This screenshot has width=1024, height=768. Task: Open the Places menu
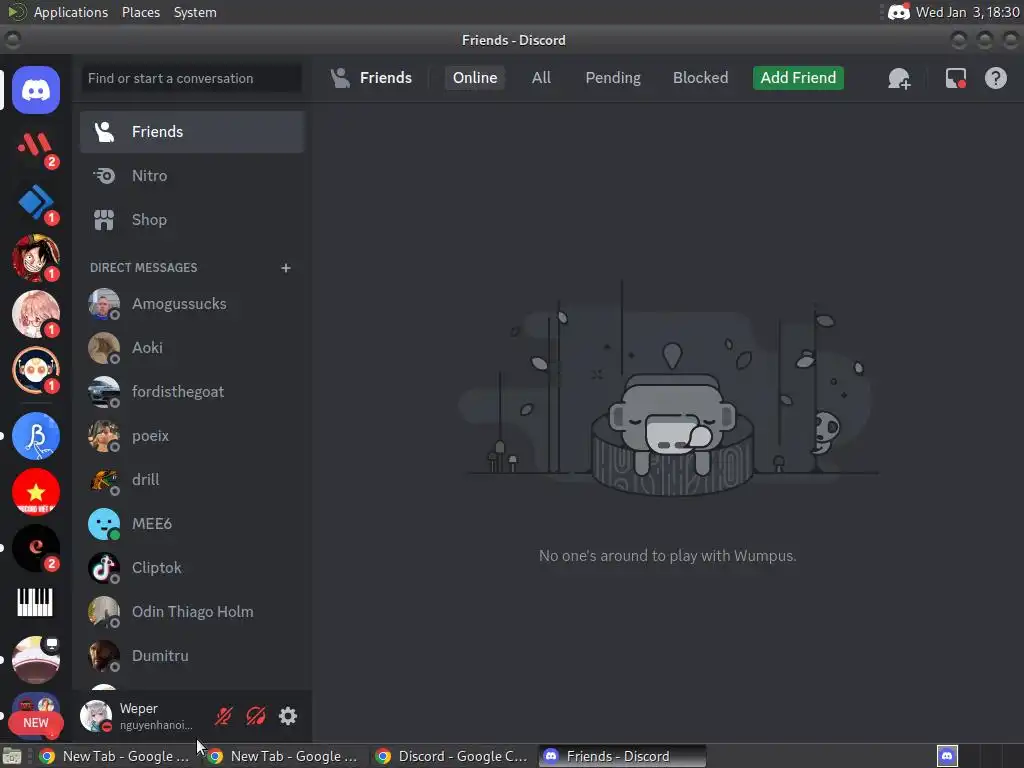(x=141, y=12)
